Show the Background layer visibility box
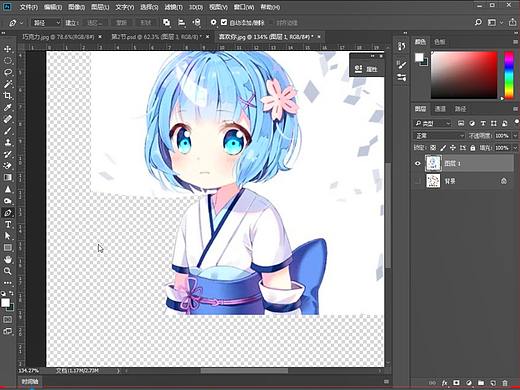 click(418, 181)
